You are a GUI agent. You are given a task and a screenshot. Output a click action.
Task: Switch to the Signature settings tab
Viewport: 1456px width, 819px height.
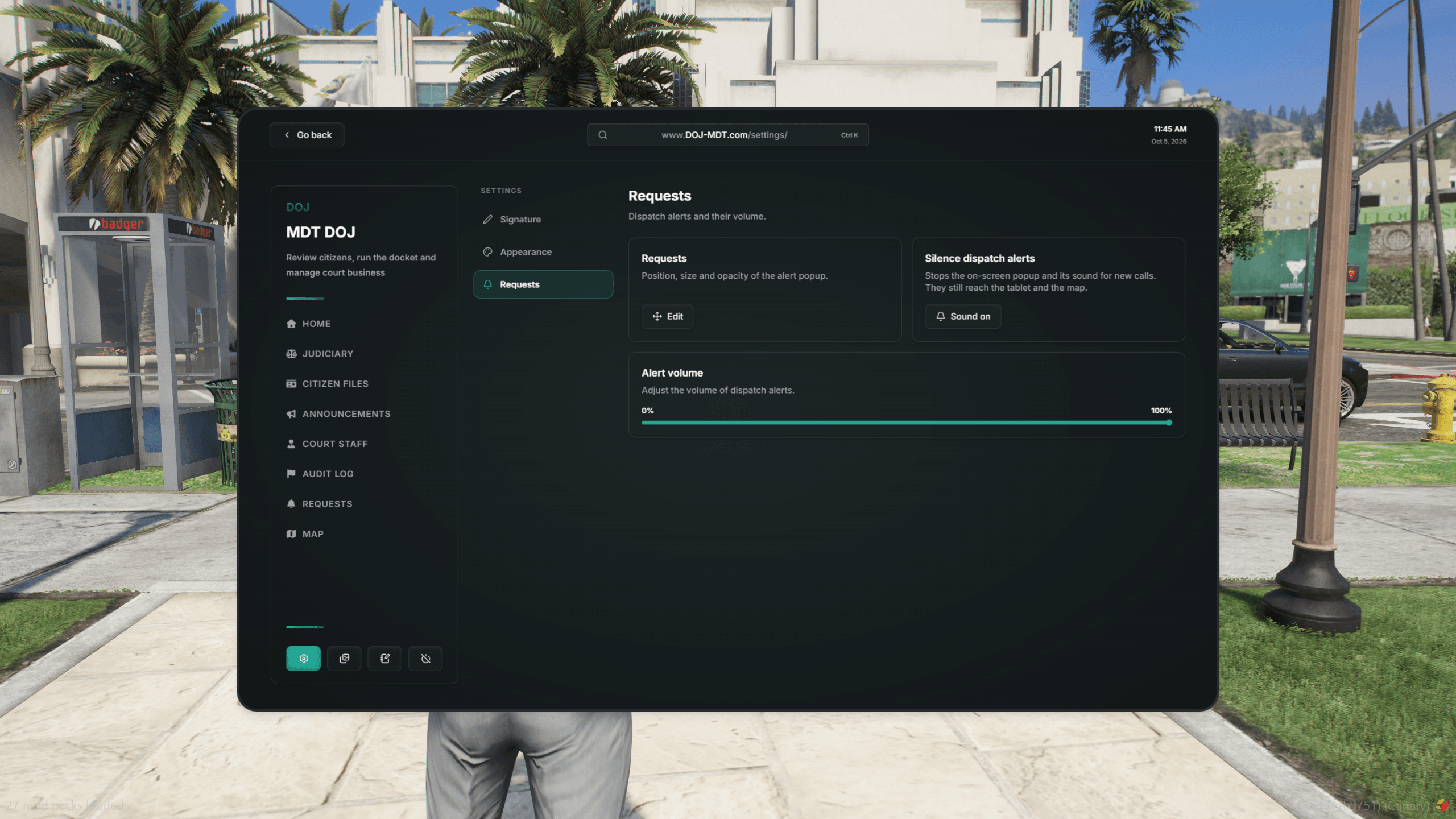tap(543, 219)
